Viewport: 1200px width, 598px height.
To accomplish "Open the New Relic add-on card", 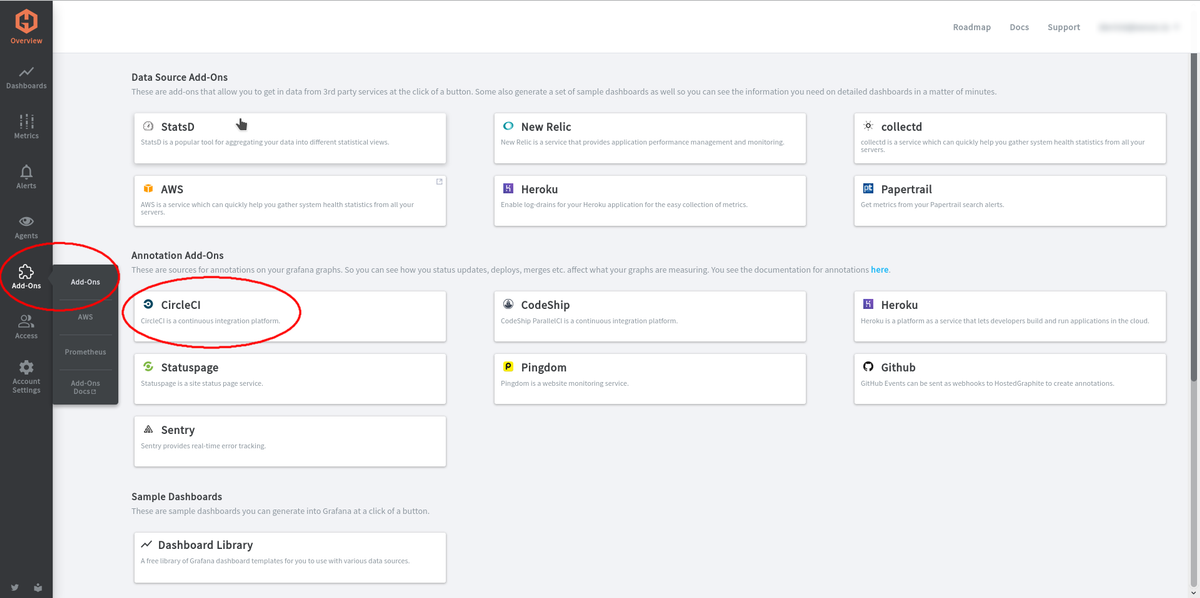I will click(650, 137).
